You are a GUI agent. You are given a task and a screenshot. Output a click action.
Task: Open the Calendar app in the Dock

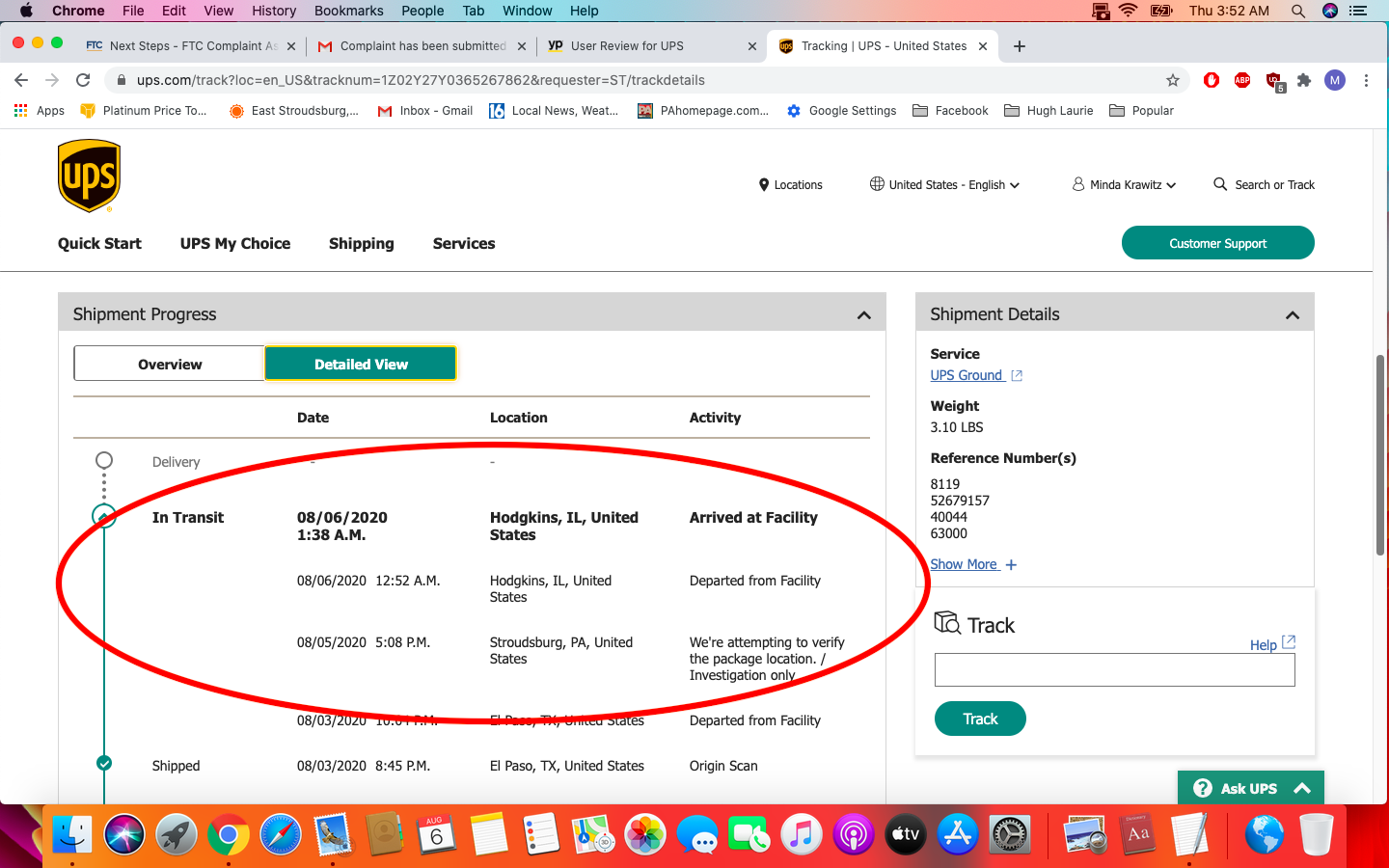click(x=437, y=834)
